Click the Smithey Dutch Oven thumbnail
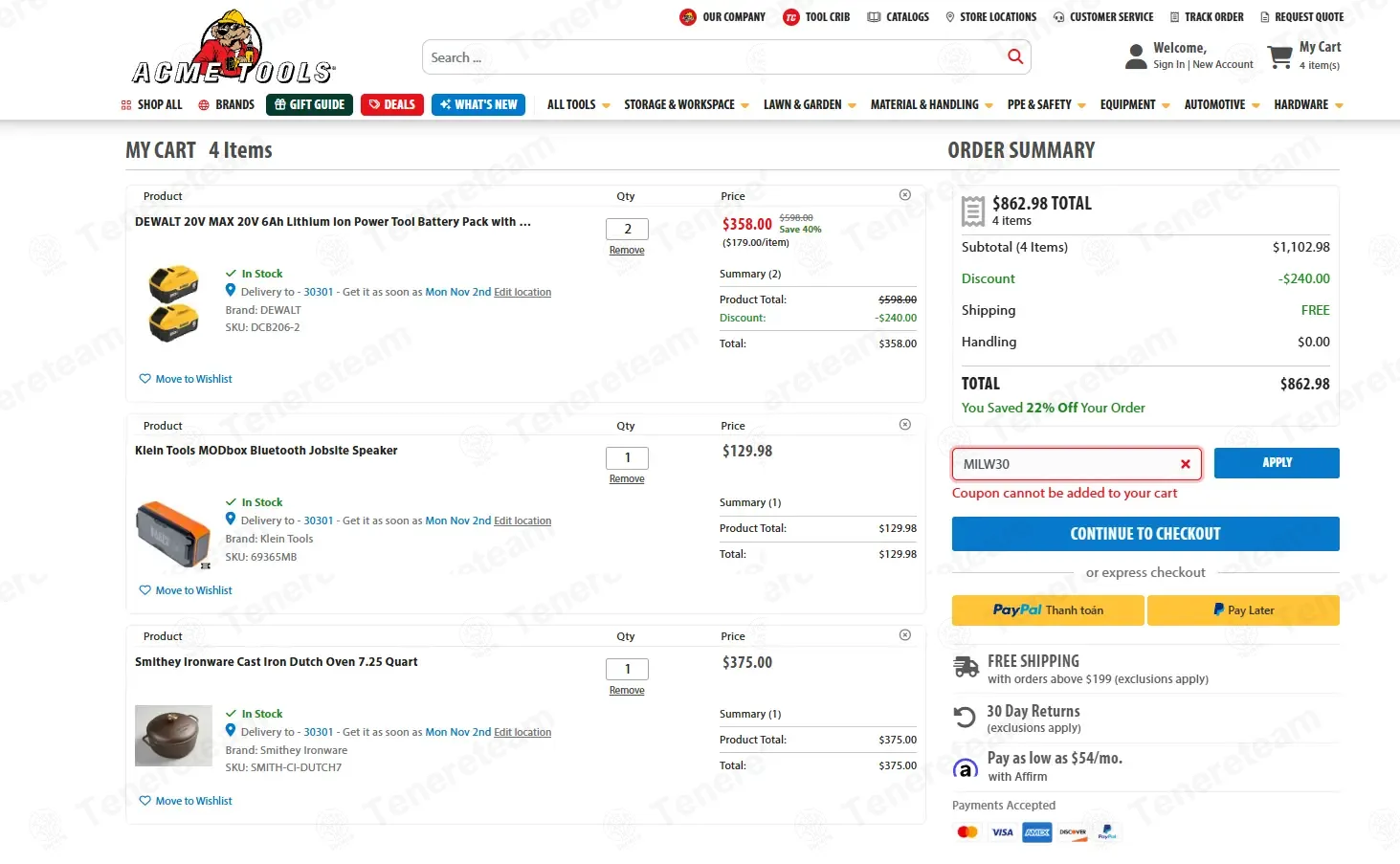 click(173, 736)
